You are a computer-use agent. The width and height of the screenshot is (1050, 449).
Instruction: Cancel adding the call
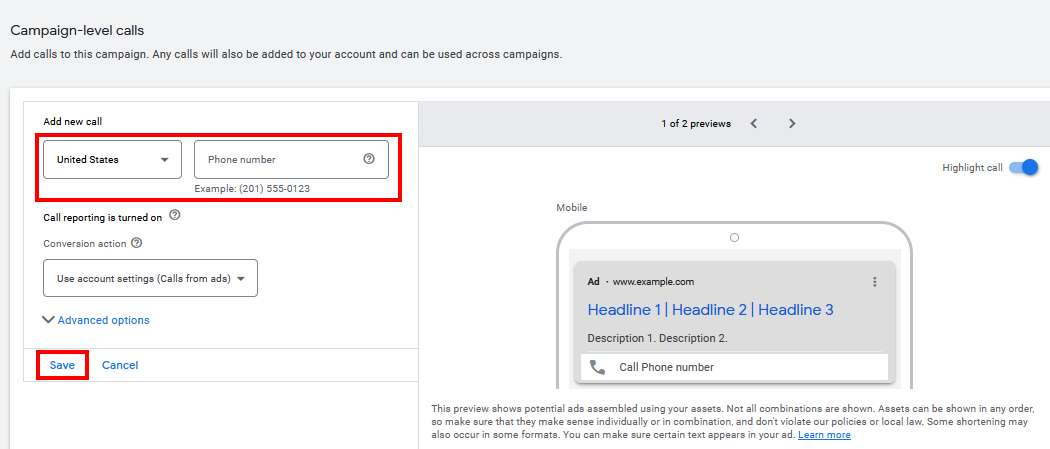[120, 365]
